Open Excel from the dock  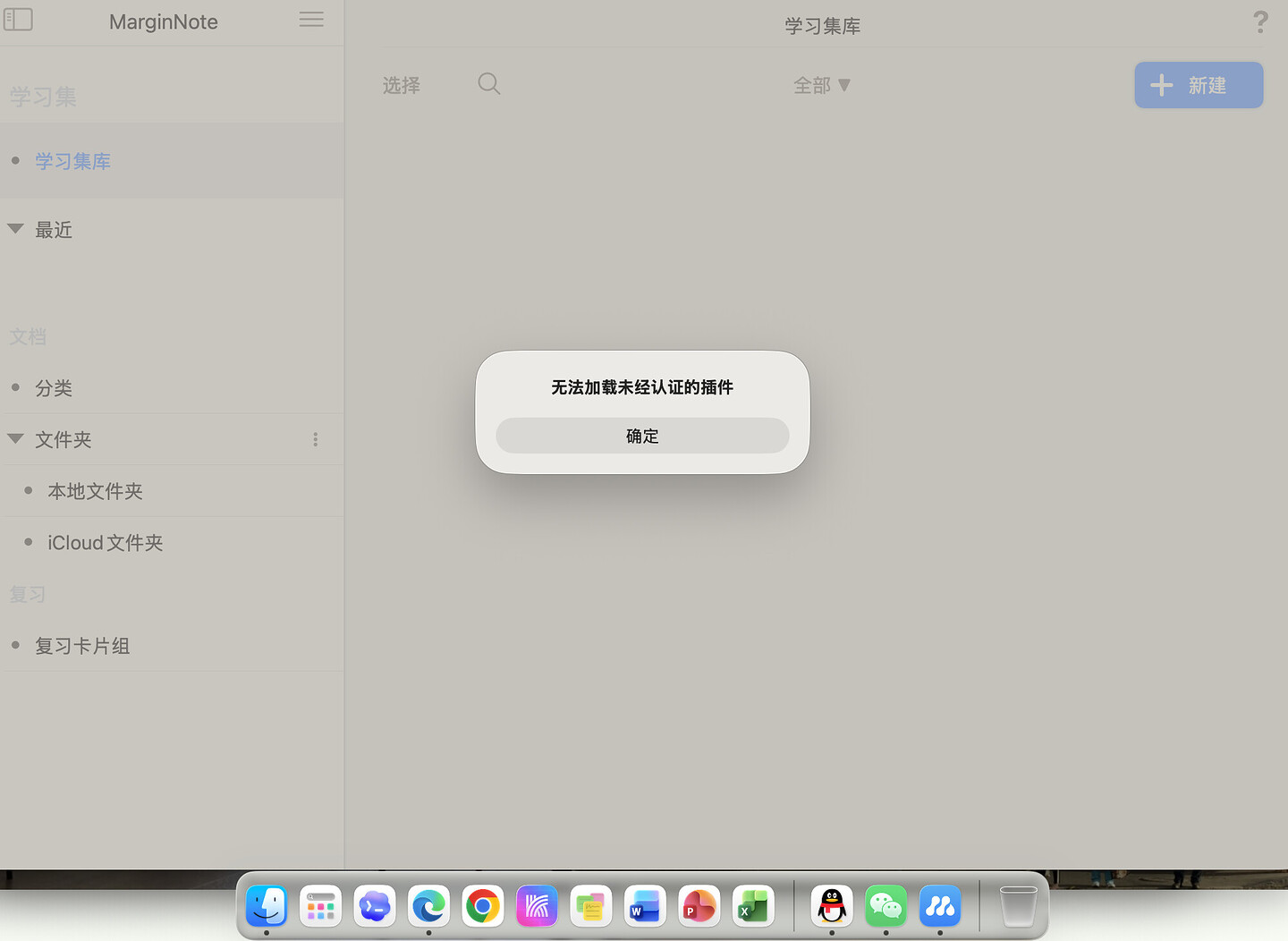click(753, 906)
